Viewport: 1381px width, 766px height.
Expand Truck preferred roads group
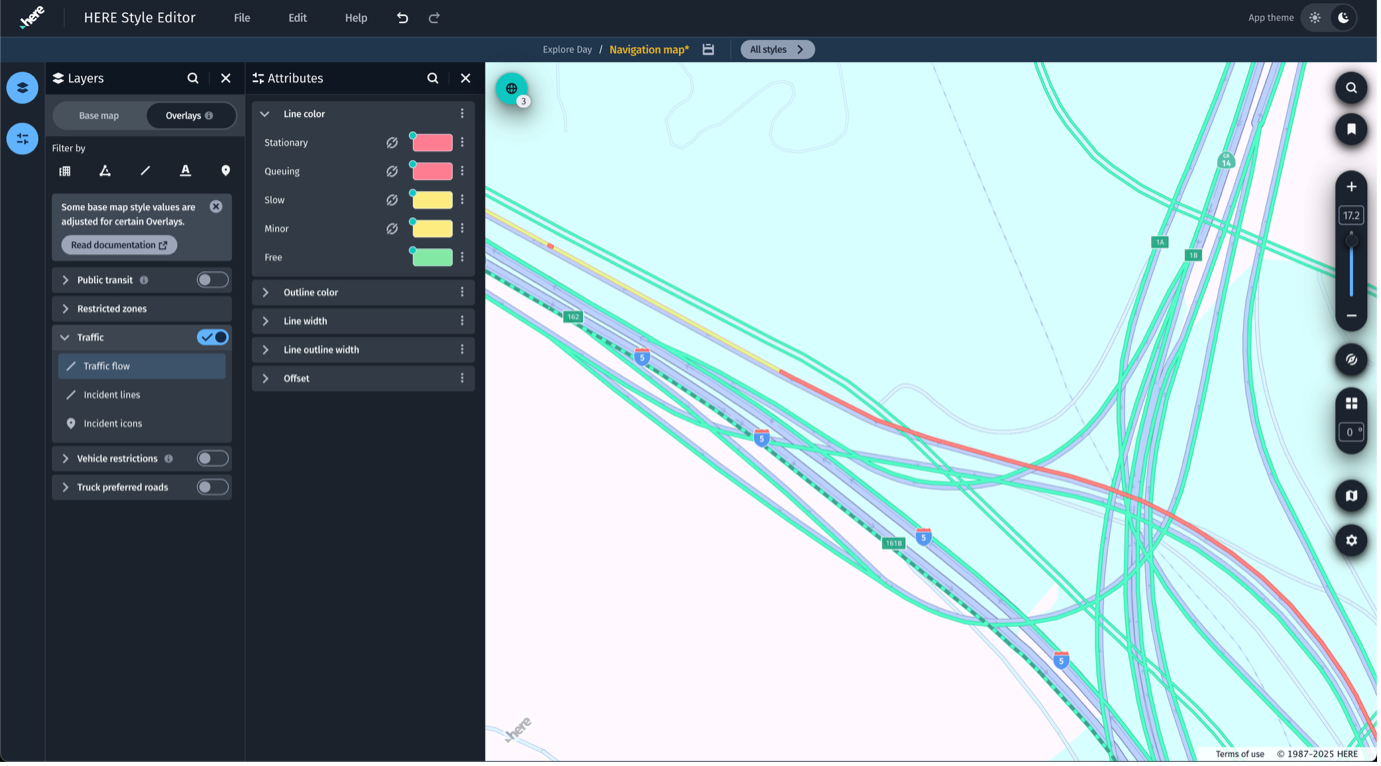pos(66,488)
